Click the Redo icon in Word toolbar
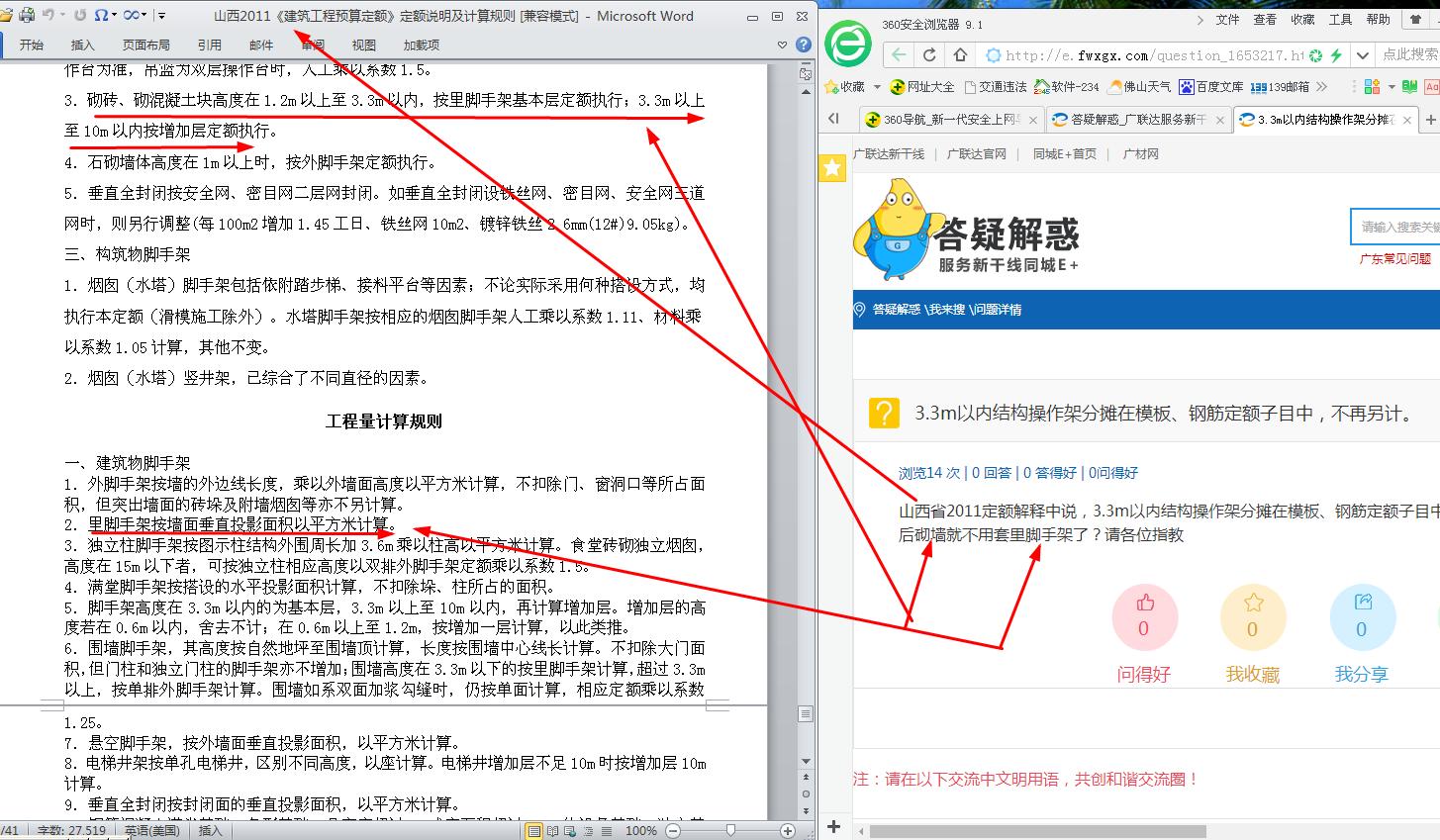Image resolution: width=1440 pixels, height=840 pixels. point(80,15)
